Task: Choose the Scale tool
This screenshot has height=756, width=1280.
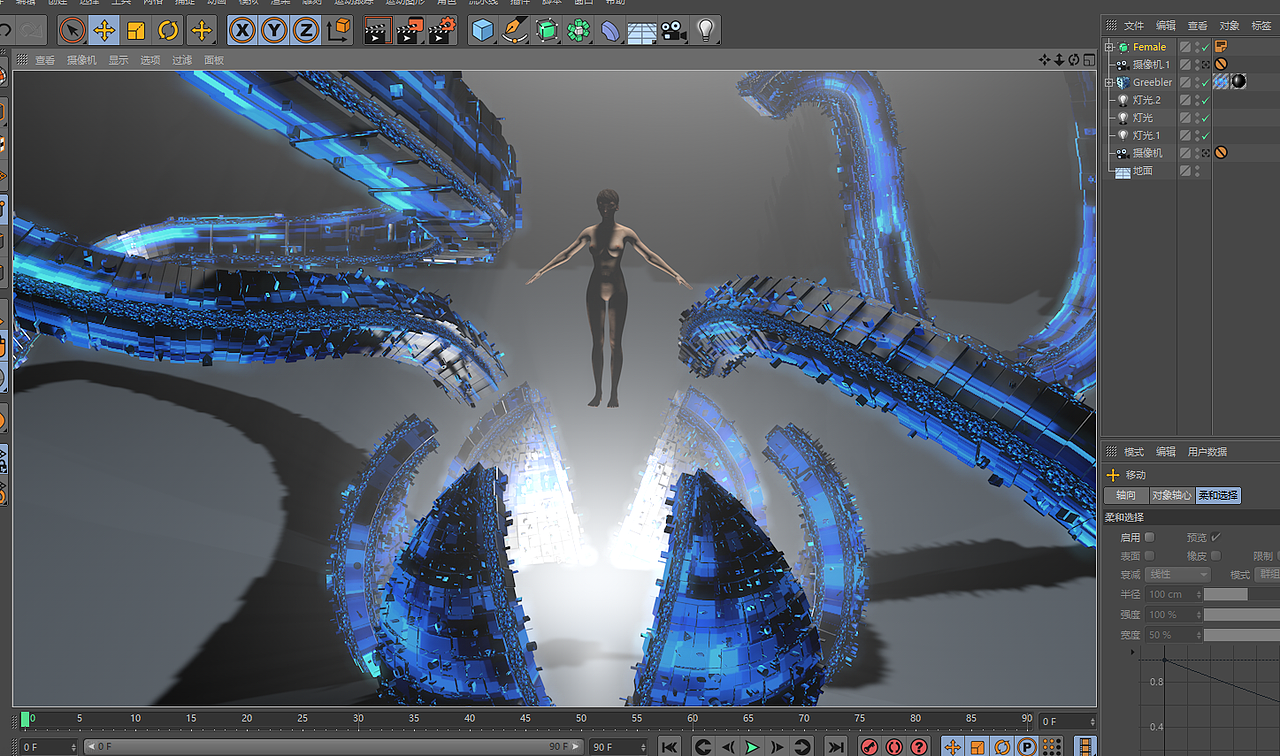Action: point(136,30)
